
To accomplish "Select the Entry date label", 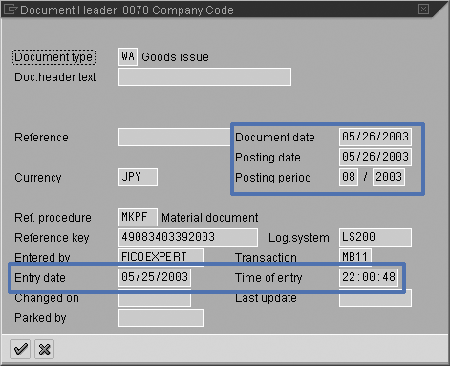I will click(40, 278).
